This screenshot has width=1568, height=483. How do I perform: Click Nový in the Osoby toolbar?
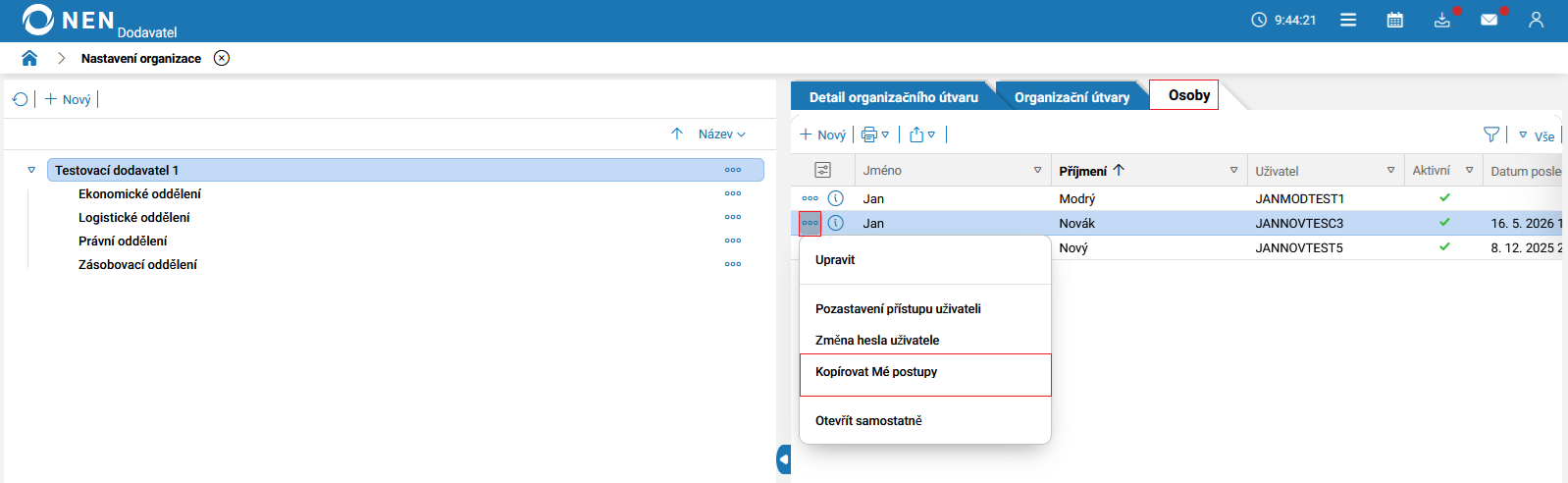coord(822,134)
